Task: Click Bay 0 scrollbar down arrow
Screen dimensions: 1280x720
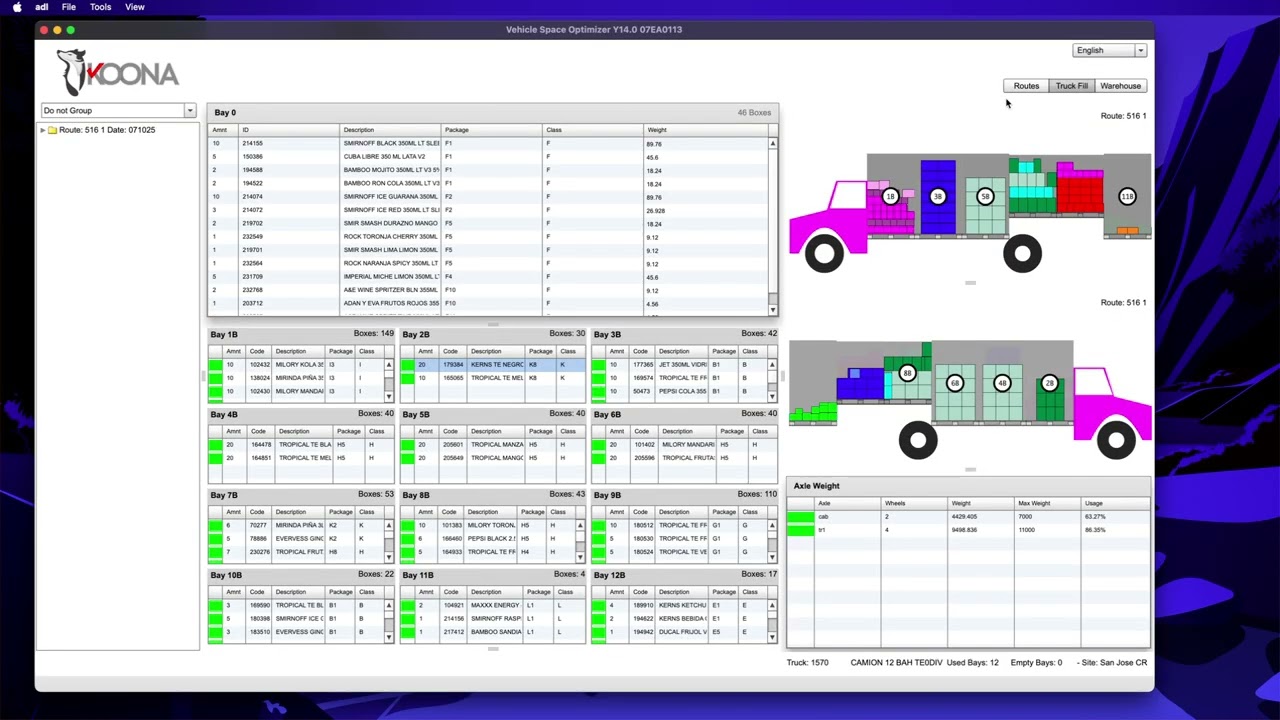Action: pos(772,309)
